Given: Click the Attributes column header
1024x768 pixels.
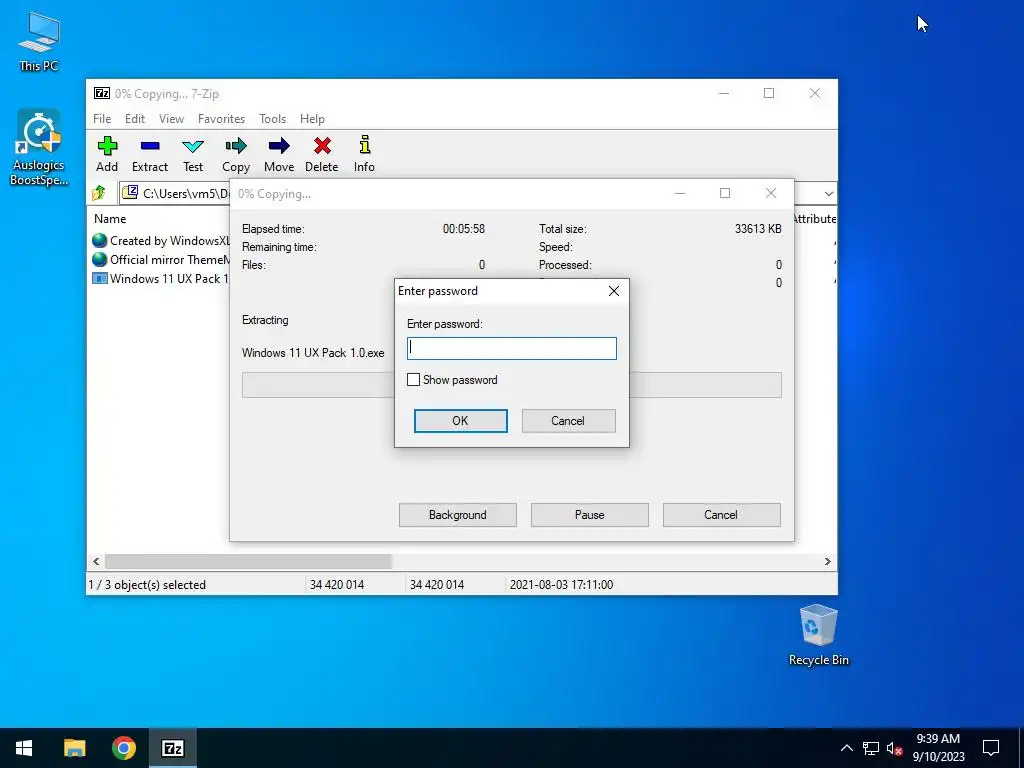Looking at the screenshot, I should coord(814,219).
